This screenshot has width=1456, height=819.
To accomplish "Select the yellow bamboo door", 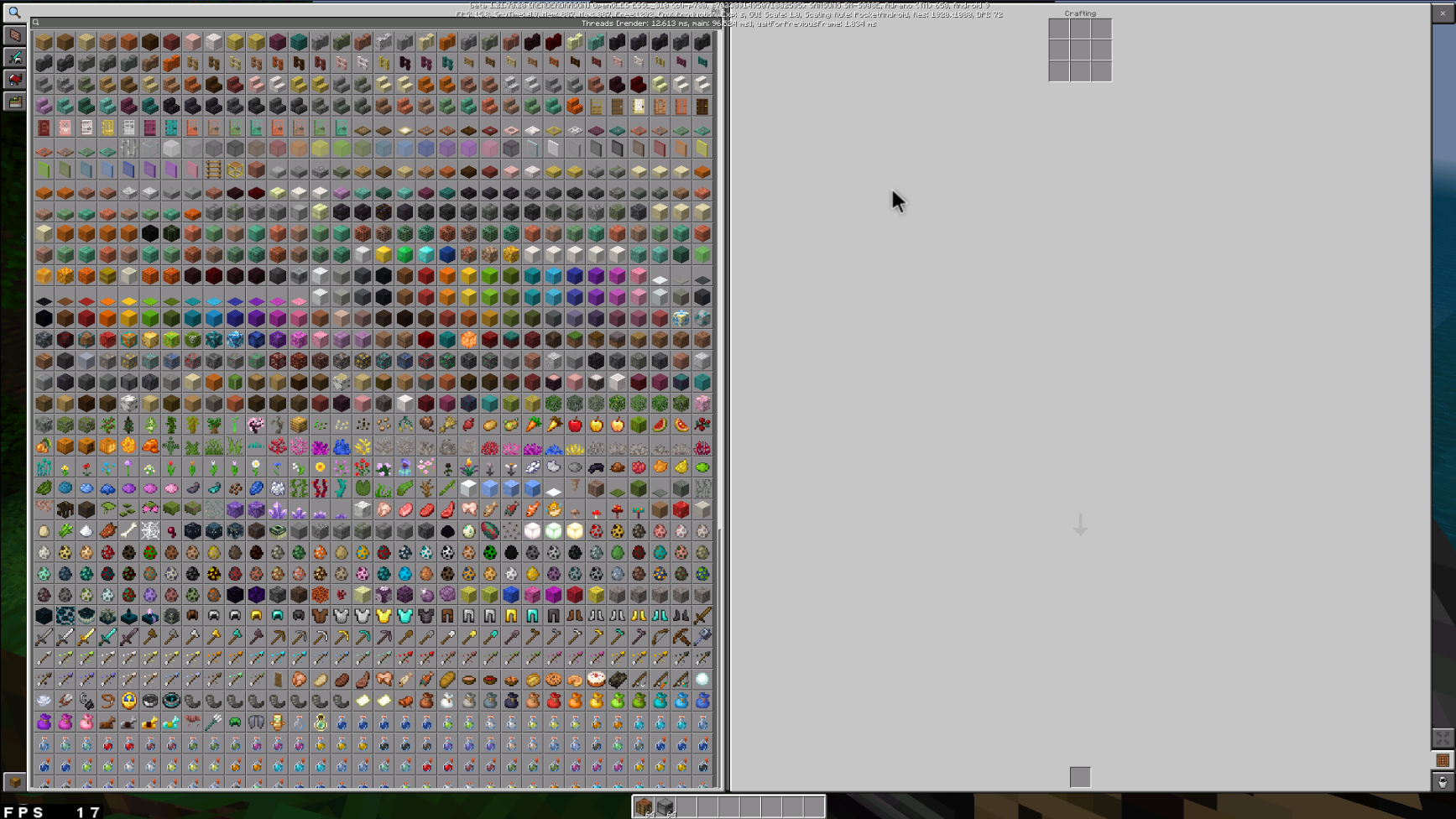I will point(107,128).
